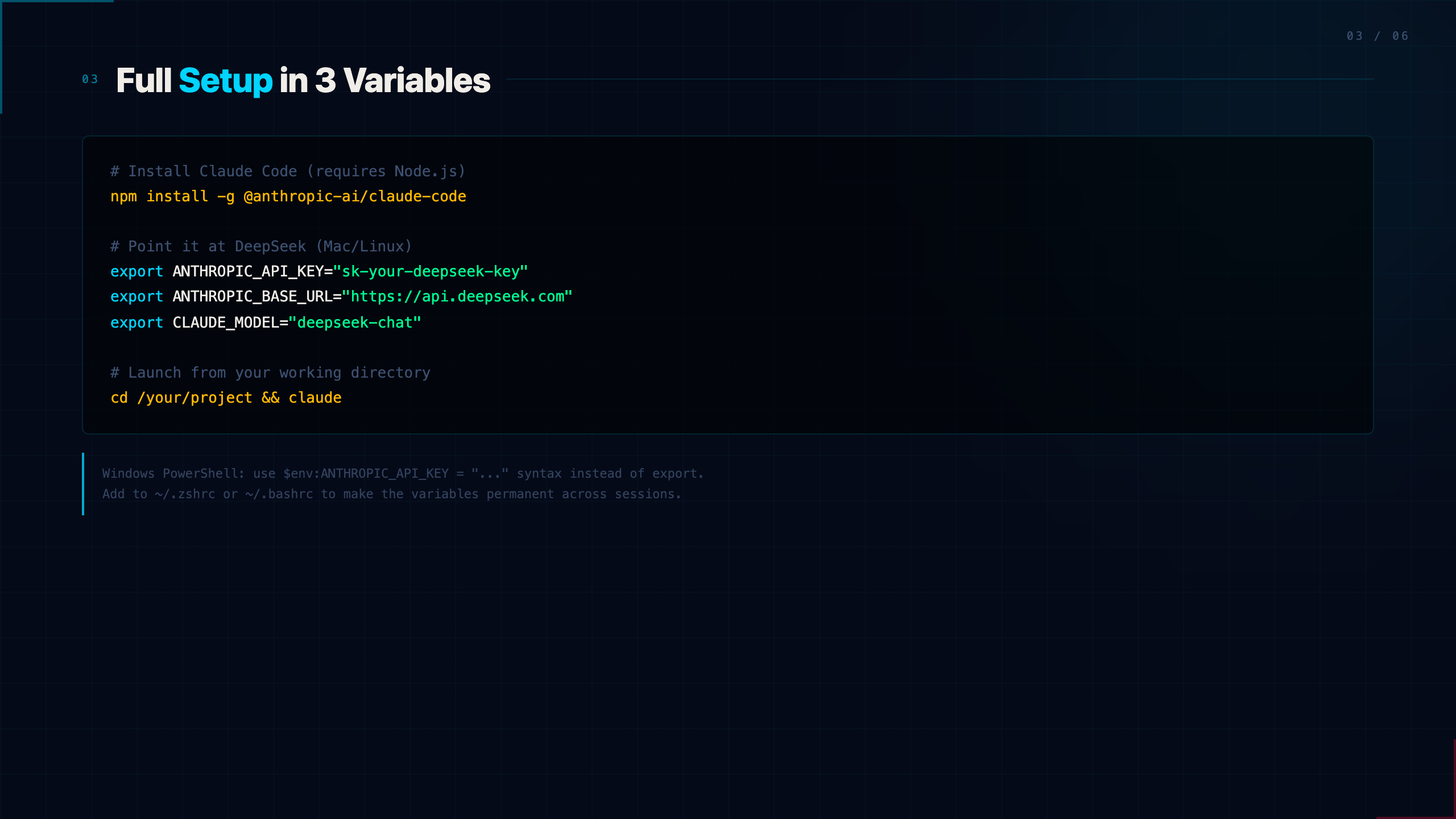Click the first 'export' keyword
The height and width of the screenshot is (819, 1456).
(x=136, y=272)
